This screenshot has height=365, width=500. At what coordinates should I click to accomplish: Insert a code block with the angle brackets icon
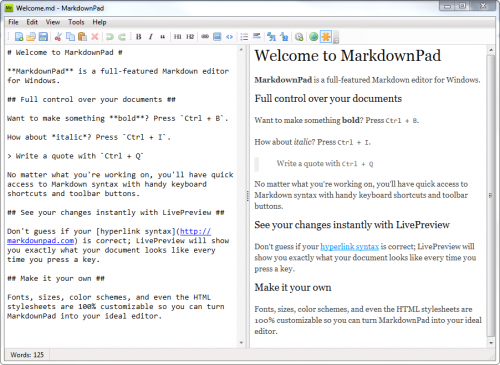[x=229, y=37]
